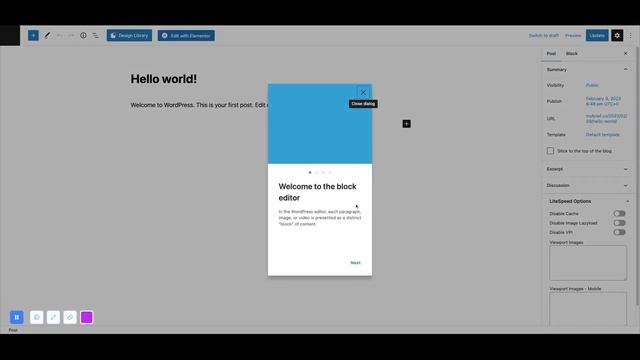640x360 pixels.
Task: Edit the publish date February 9
Action: pos(603,101)
